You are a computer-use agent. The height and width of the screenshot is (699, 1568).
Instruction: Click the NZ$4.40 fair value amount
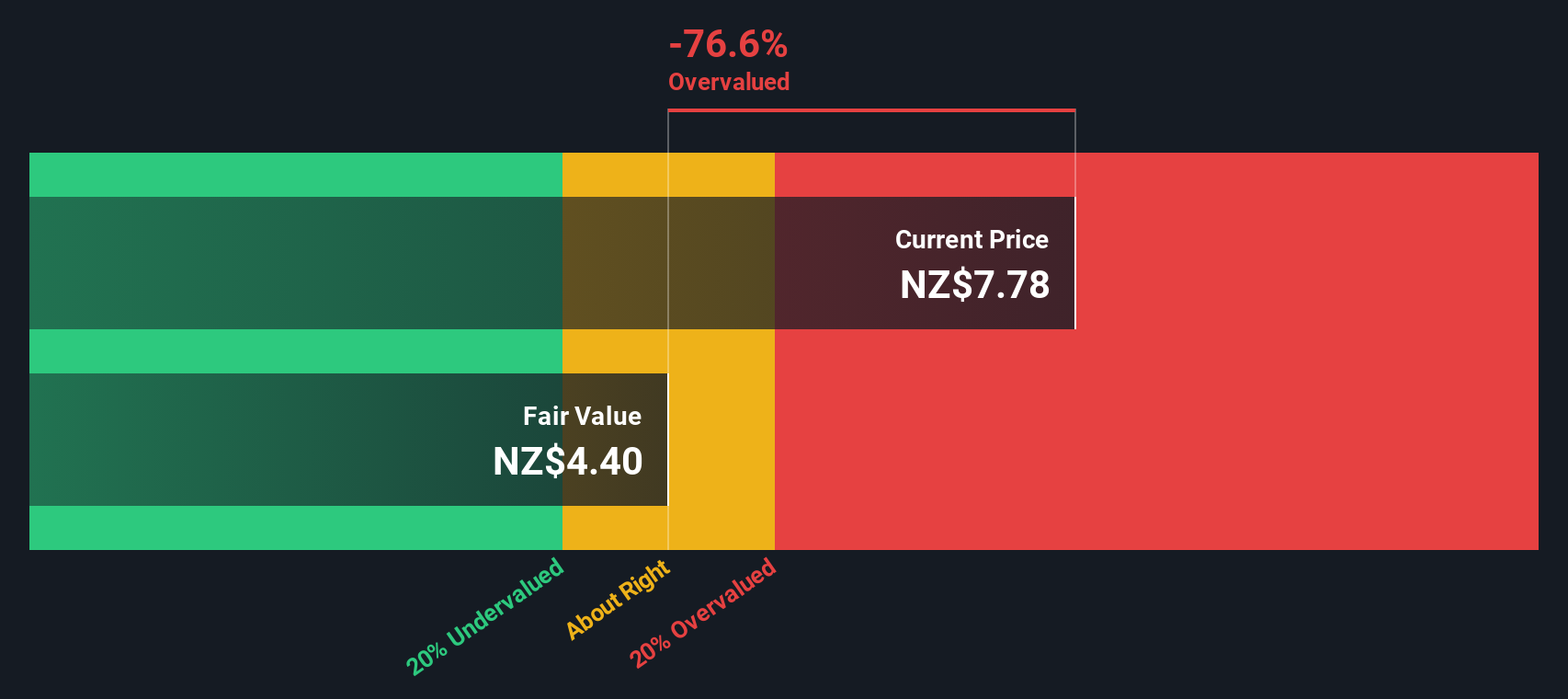568,461
